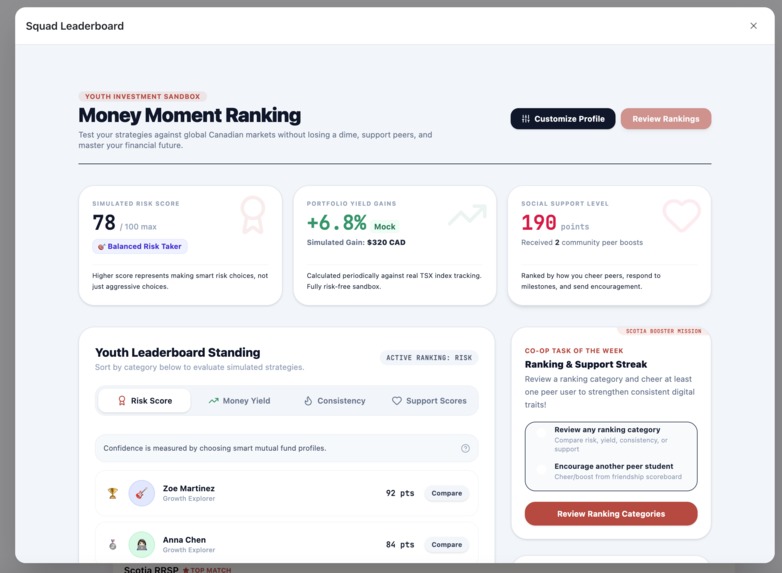
Task: Click the trophy icon for Zoe Martinez
Action: click(113, 493)
